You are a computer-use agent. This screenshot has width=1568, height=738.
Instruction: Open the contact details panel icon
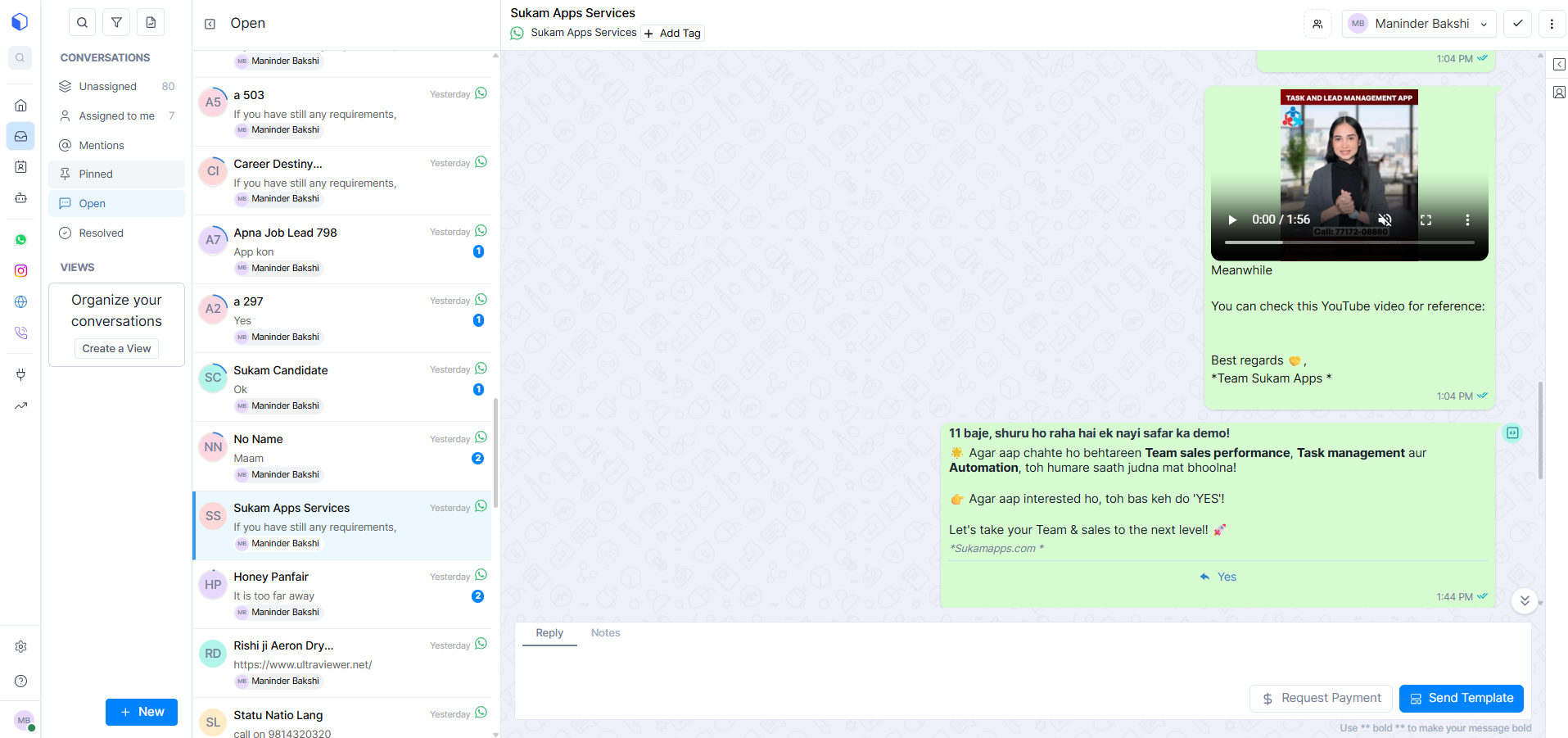(1559, 93)
